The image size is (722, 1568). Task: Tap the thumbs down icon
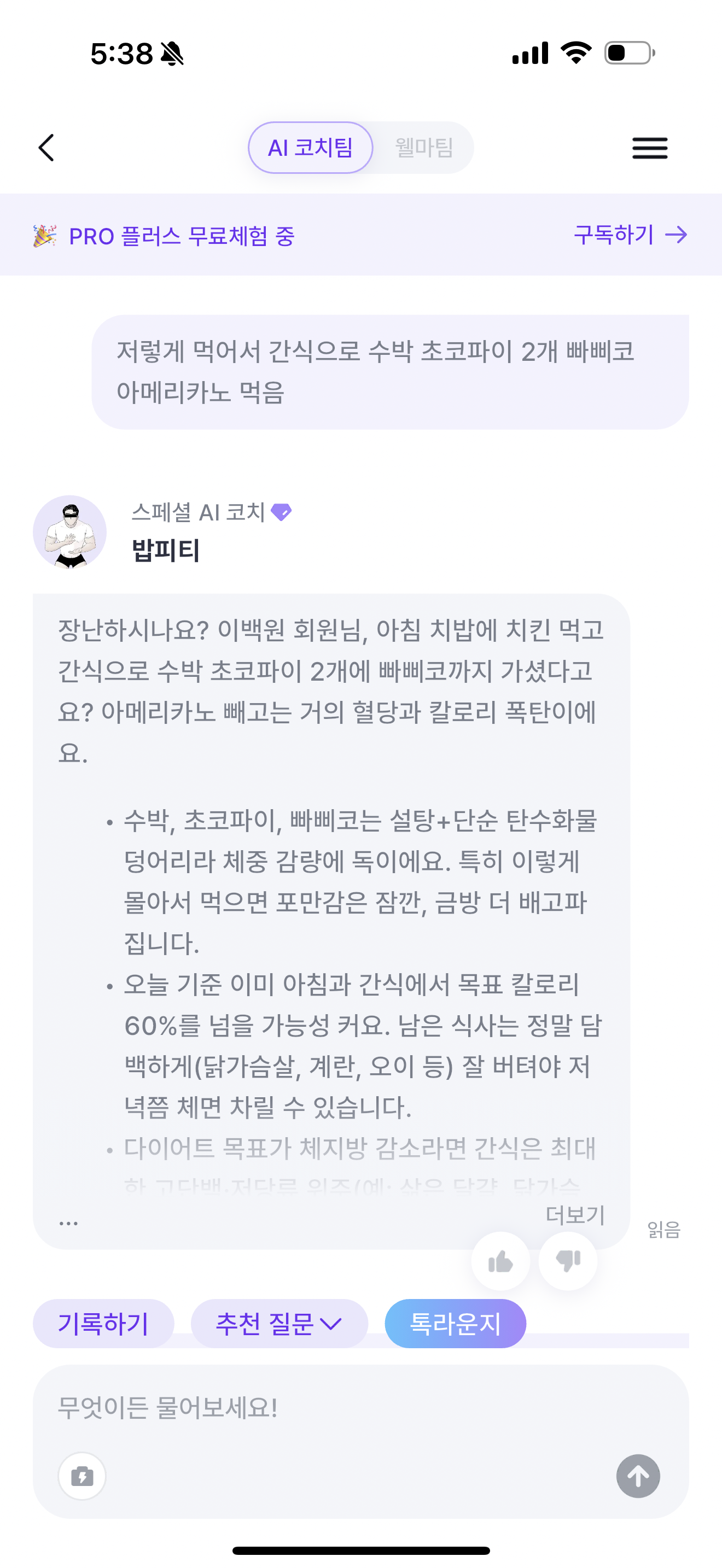click(568, 1261)
